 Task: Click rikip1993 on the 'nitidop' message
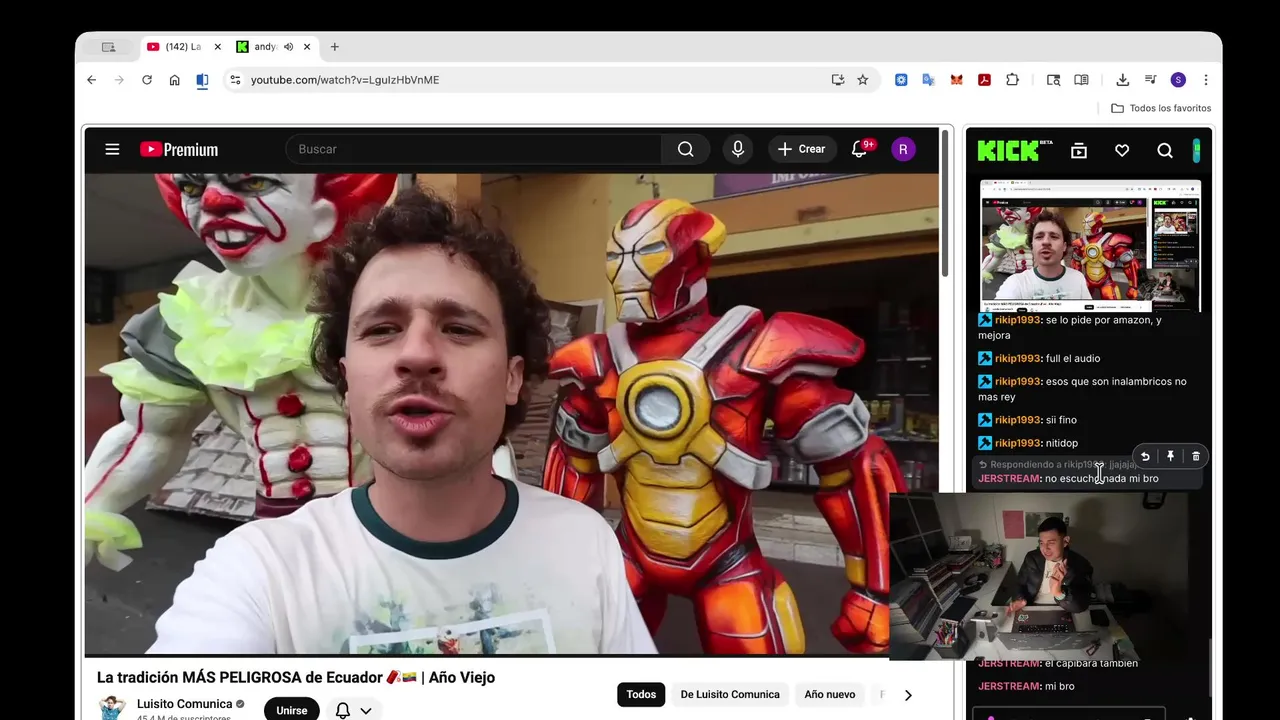point(1017,443)
